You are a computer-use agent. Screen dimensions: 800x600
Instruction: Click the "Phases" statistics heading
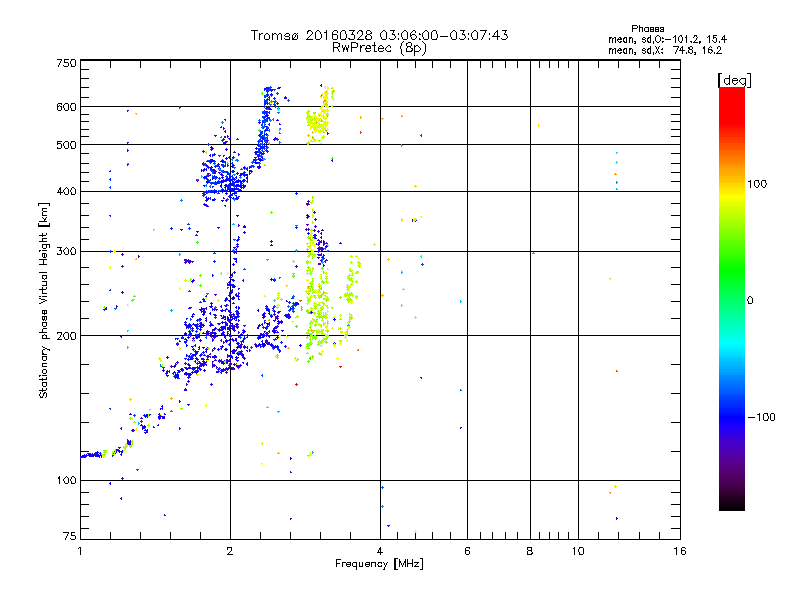tap(647, 29)
